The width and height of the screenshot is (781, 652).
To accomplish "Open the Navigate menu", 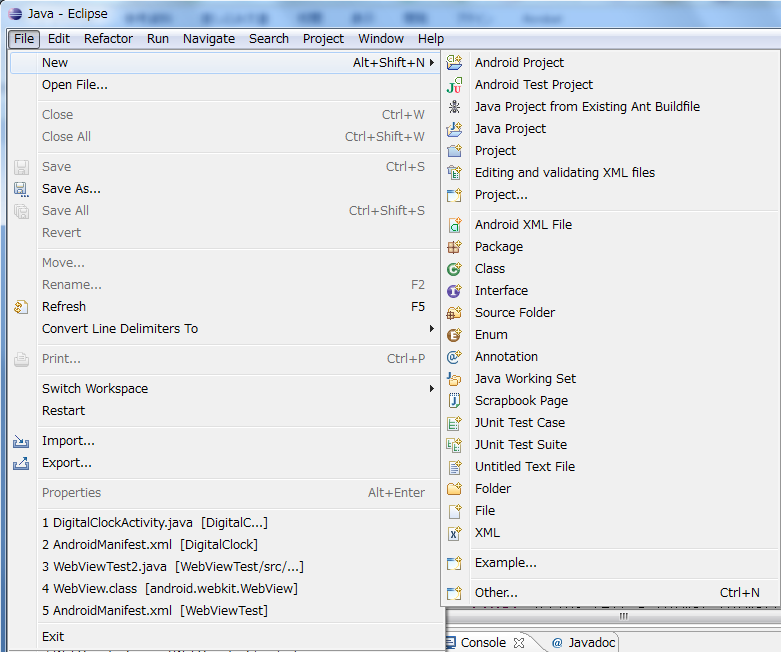I will [x=209, y=39].
